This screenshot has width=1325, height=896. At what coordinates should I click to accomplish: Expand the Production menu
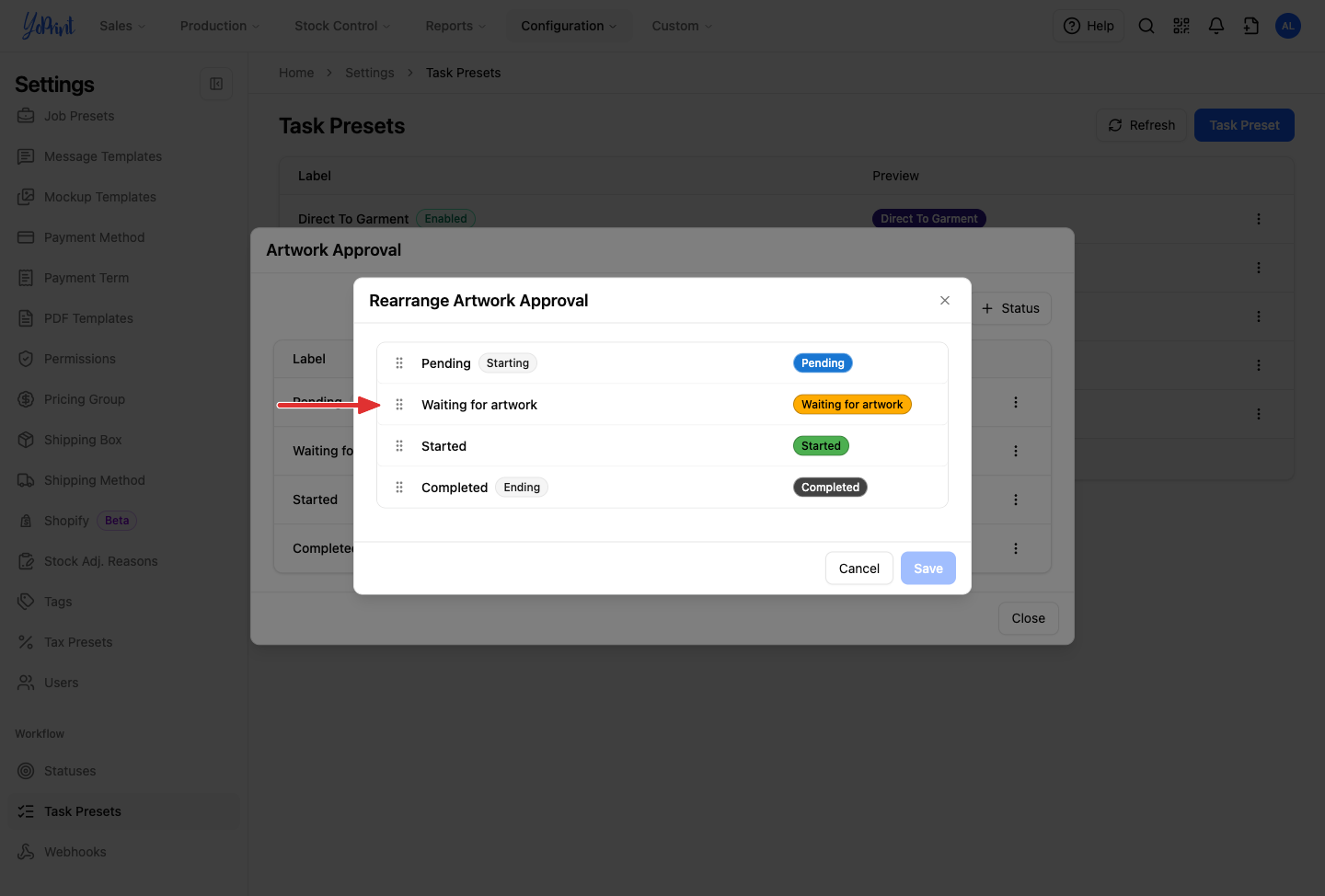[220, 26]
